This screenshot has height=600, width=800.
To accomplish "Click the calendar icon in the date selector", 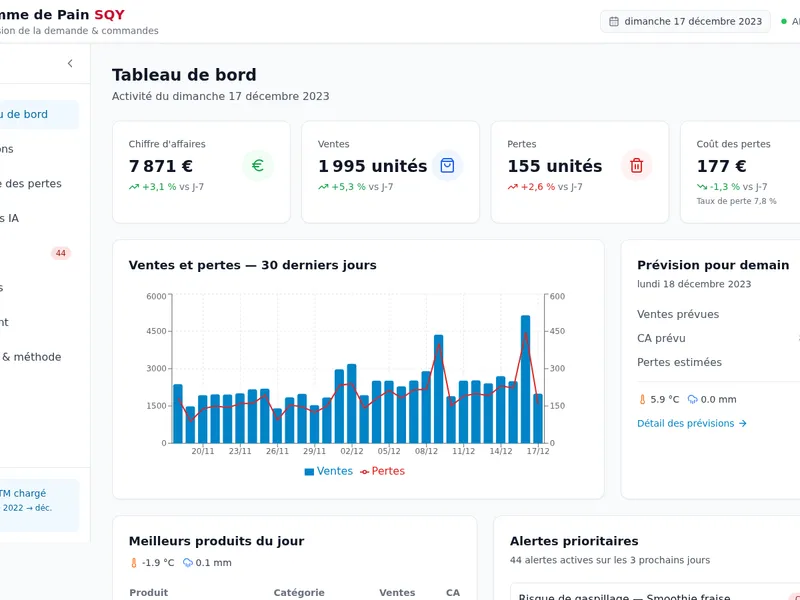I will 614,21.
